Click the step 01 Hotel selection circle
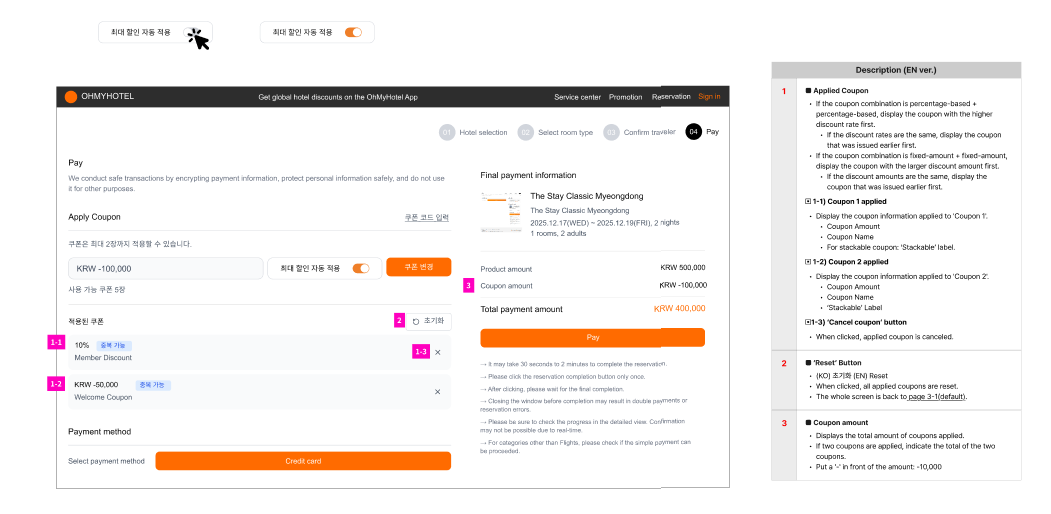 point(447,132)
